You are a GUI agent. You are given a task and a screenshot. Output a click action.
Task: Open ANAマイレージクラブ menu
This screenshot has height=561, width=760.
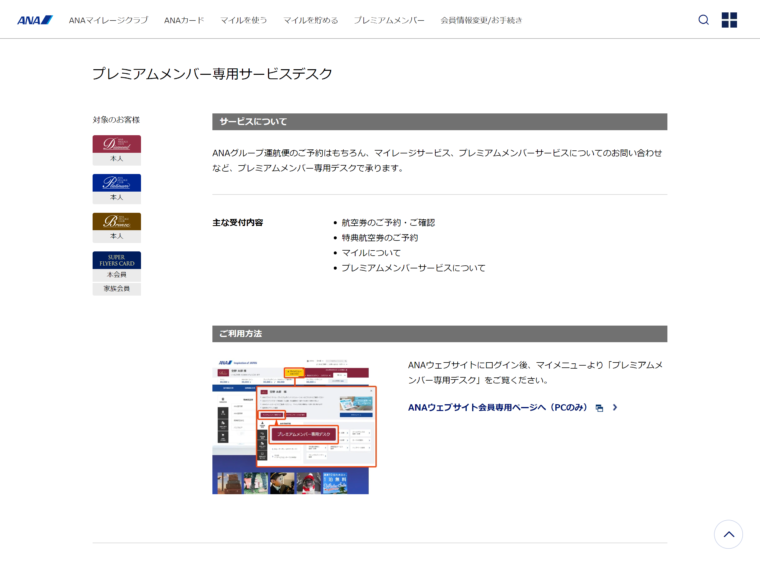(109, 20)
